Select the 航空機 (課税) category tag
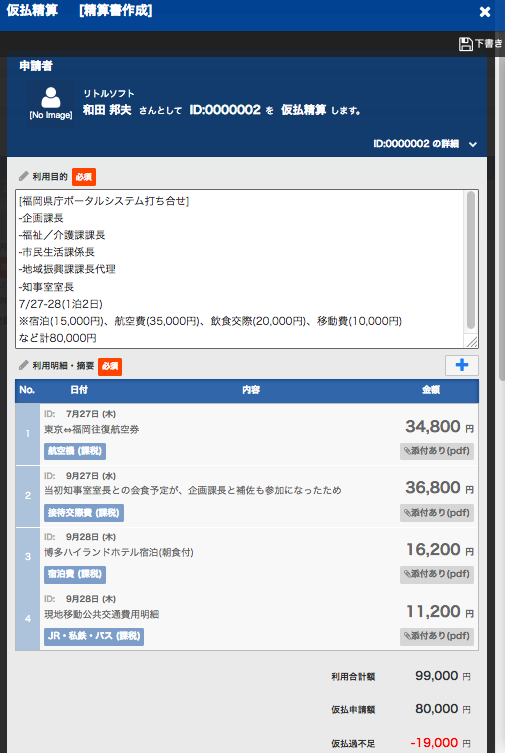The image size is (505, 753). click(x=75, y=451)
